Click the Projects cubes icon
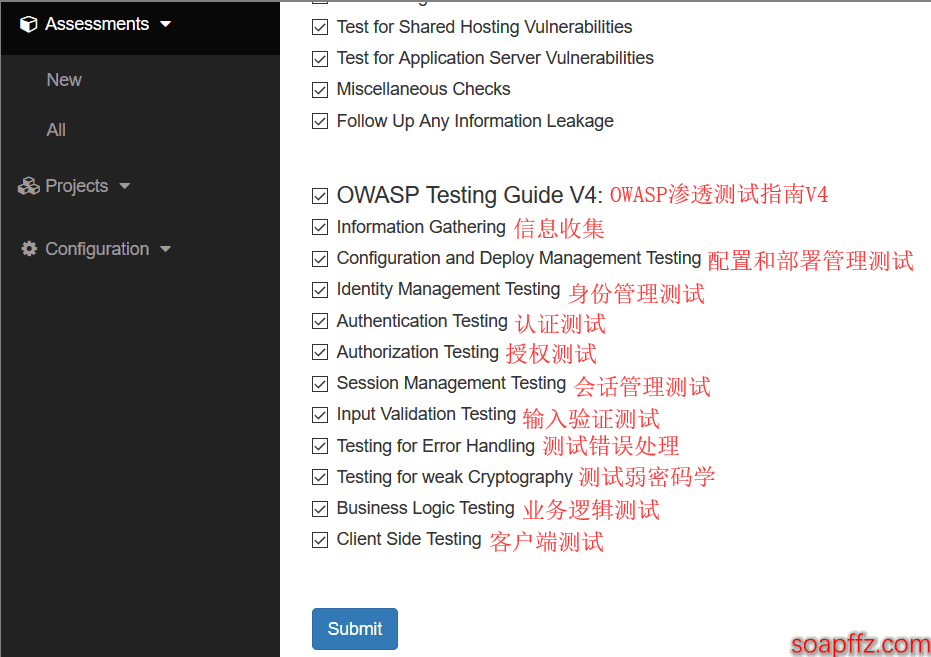The height and width of the screenshot is (657, 931). pos(28,186)
